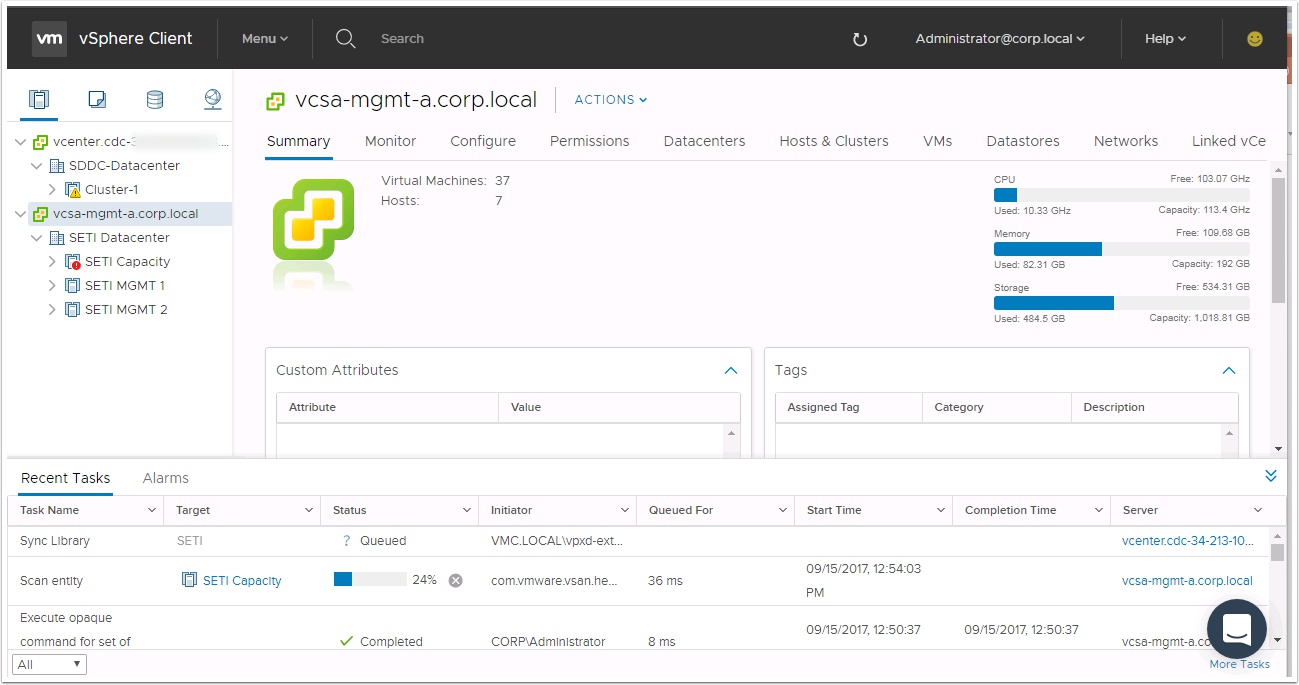Switch to Hosts and Clusters inventory view
The image size is (1299, 685).
point(39,99)
